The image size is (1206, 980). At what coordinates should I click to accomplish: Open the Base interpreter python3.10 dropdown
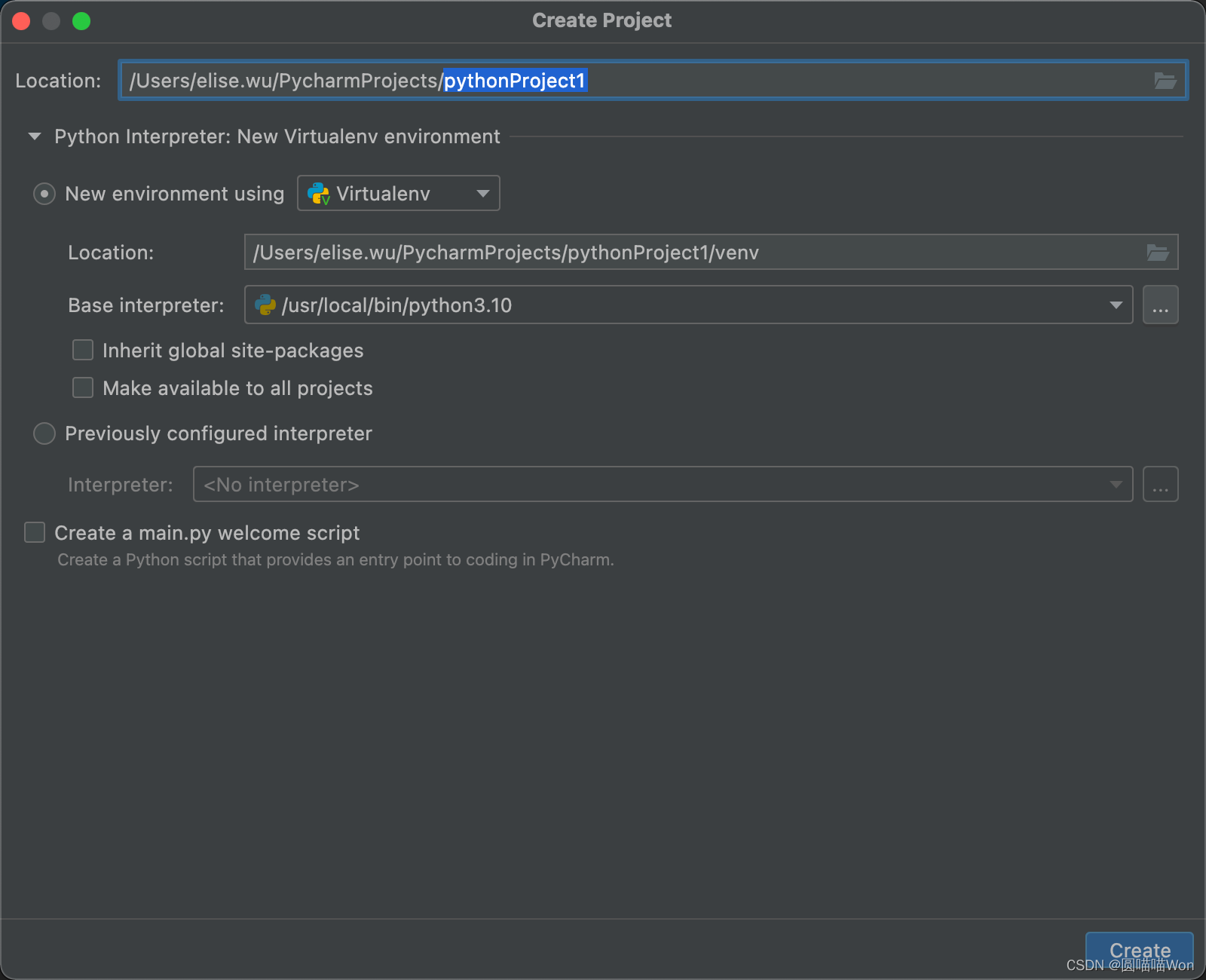pos(688,305)
